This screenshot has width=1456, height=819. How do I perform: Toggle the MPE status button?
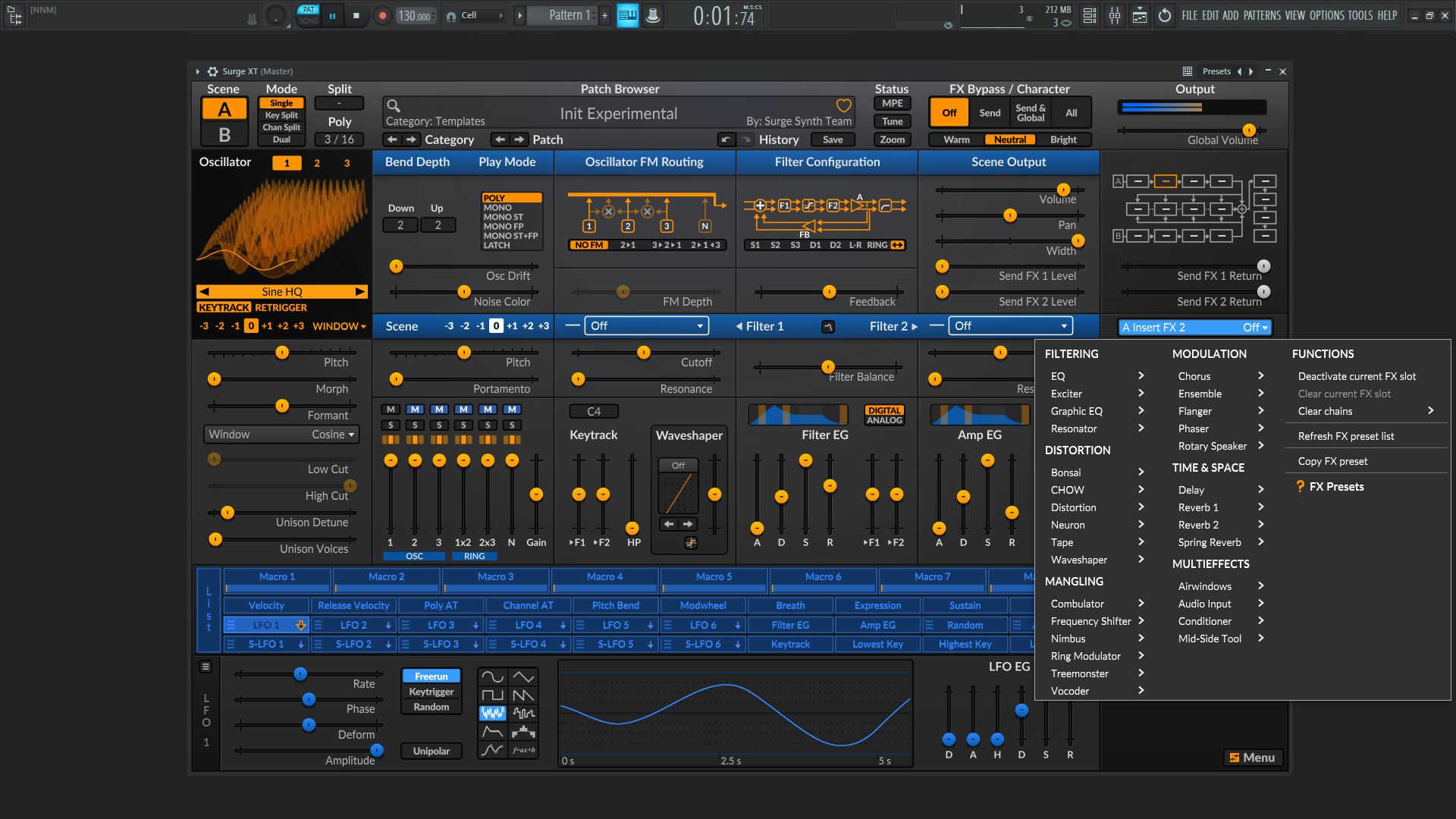(x=892, y=103)
